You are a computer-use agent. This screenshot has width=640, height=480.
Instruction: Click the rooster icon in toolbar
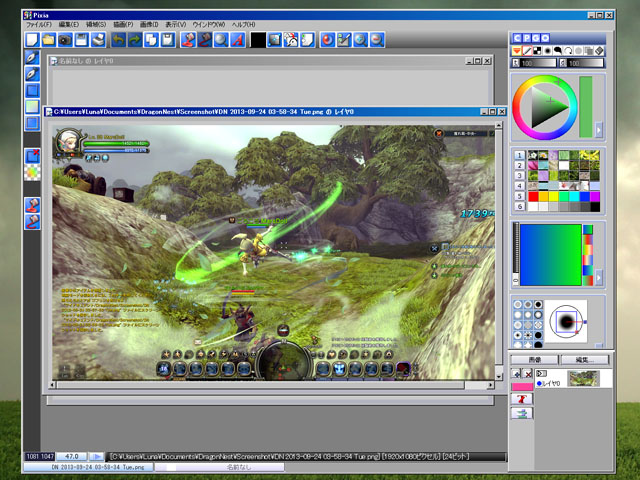pyautogui.click(x=291, y=40)
